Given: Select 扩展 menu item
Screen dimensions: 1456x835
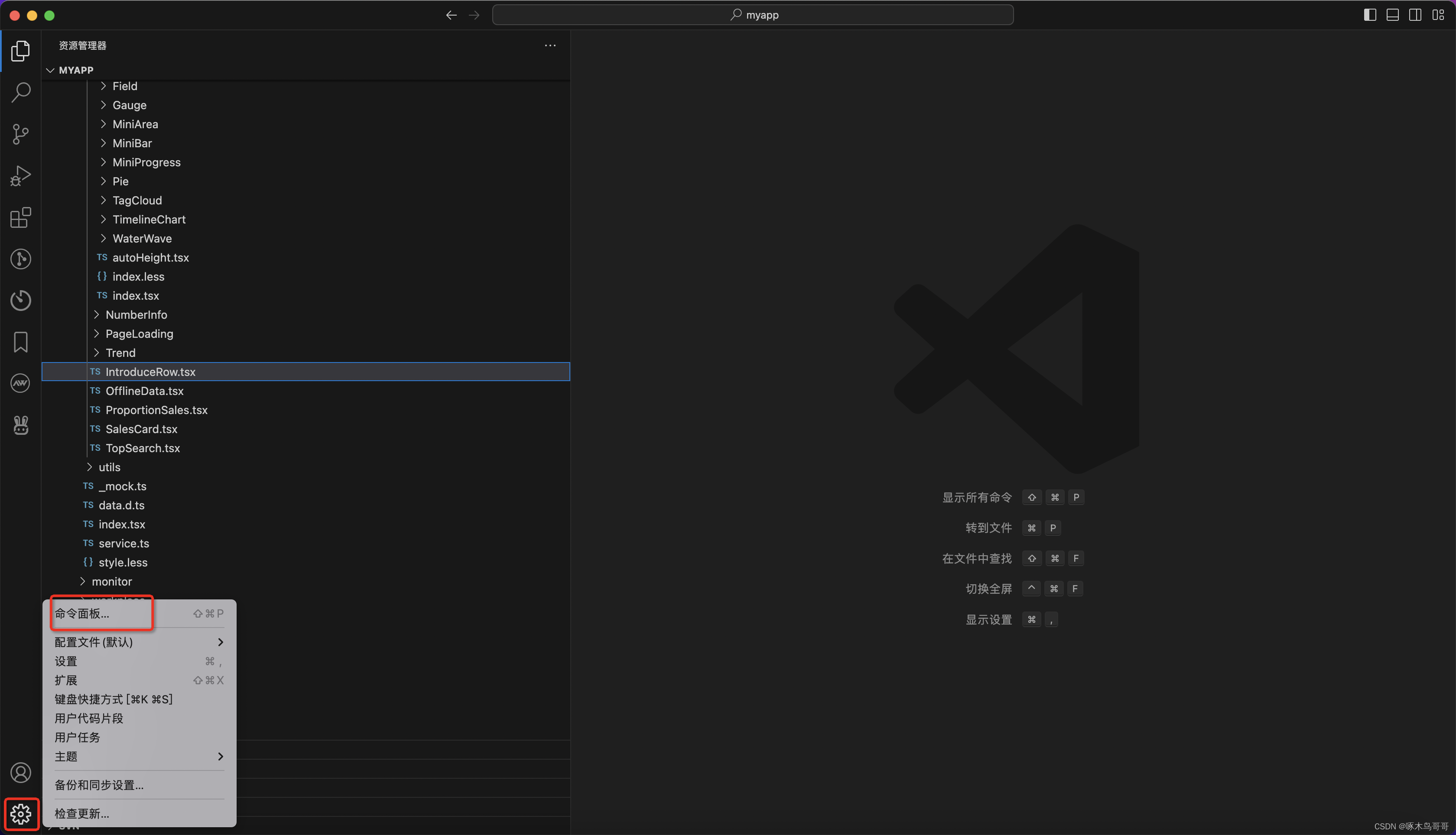Looking at the screenshot, I should pos(140,680).
